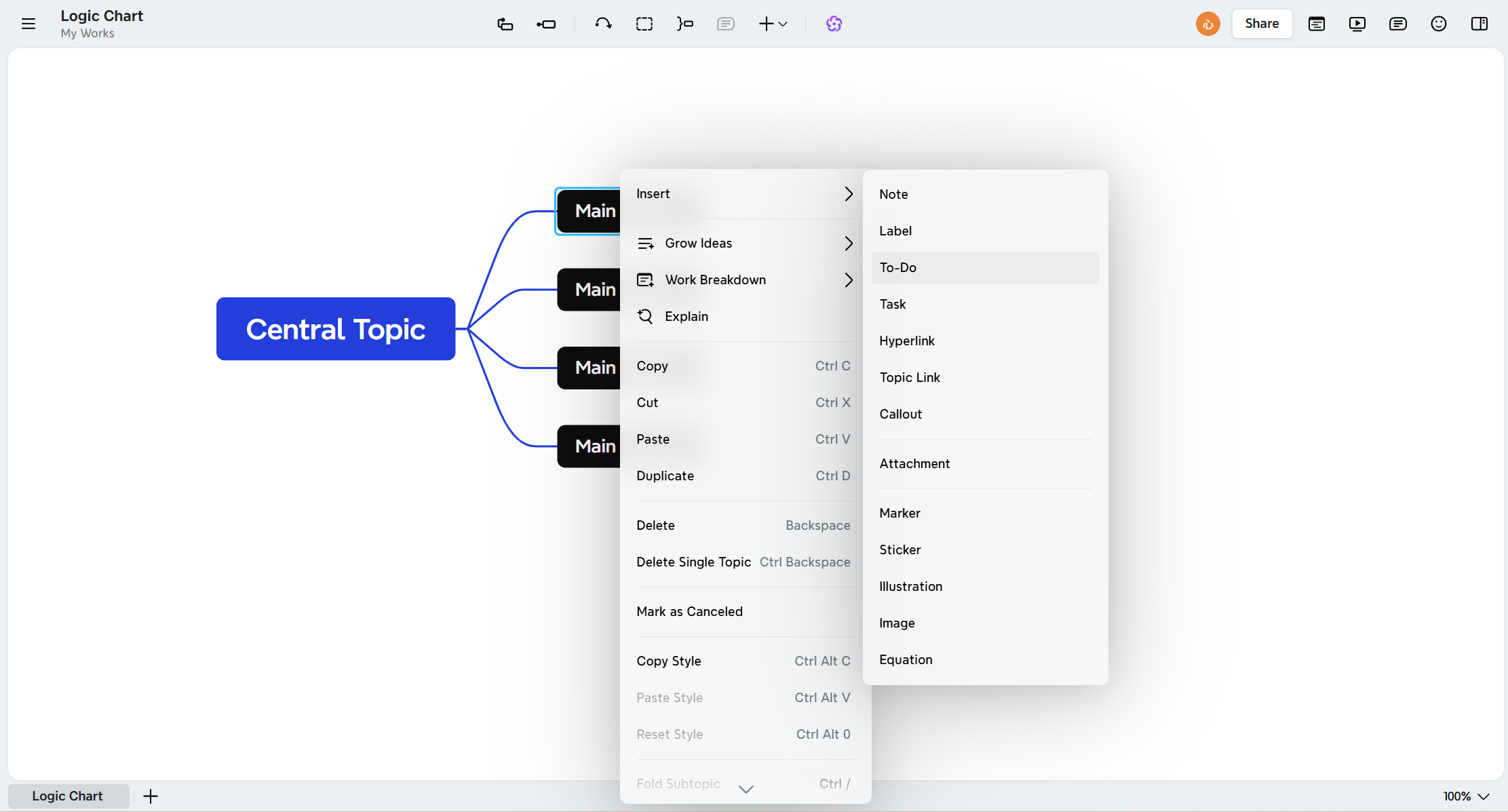Click the boundary toolbar icon
Screen dimensions: 1508x812
(644, 24)
